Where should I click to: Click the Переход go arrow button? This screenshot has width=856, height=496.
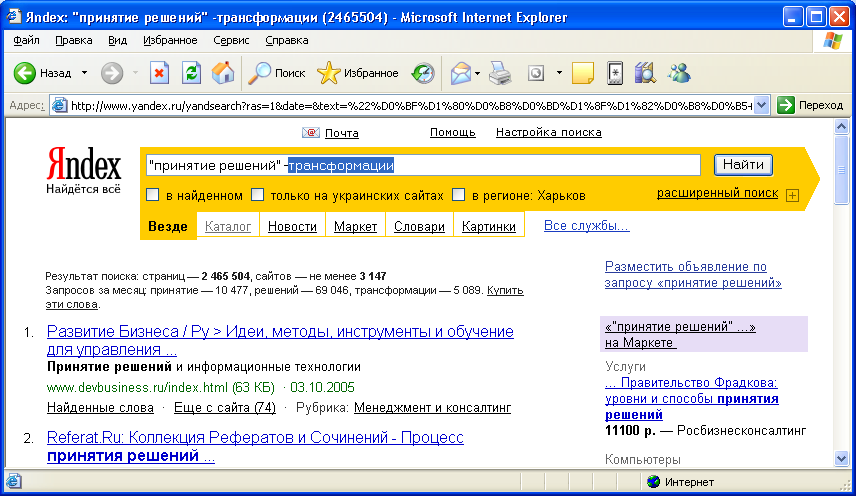click(x=811, y=105)
